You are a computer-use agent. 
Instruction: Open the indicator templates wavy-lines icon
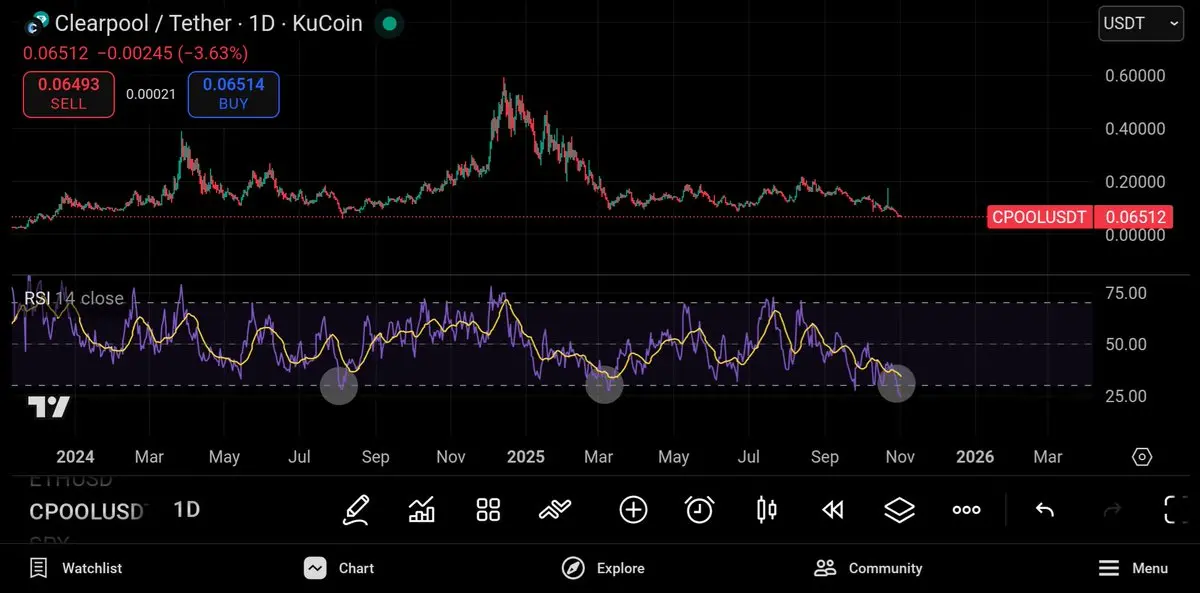coord(554,510)
